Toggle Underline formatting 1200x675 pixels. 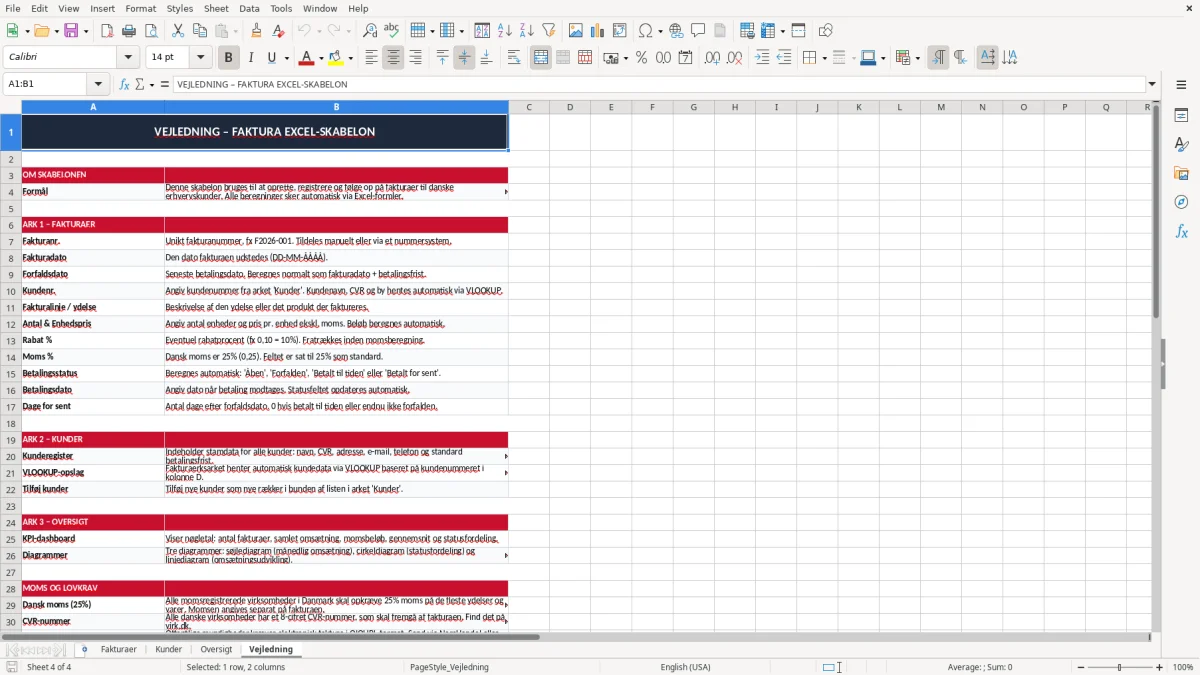click(271, 58)
